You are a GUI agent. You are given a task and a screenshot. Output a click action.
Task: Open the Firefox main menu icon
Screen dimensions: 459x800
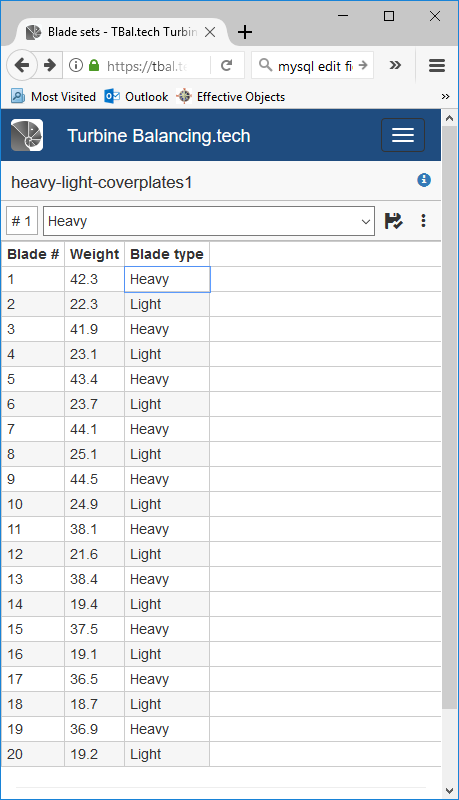coord(437,65)
